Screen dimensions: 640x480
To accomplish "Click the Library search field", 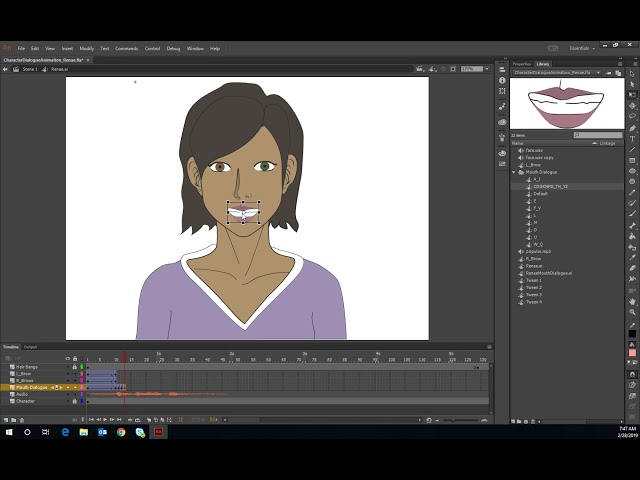I will 598,135.
